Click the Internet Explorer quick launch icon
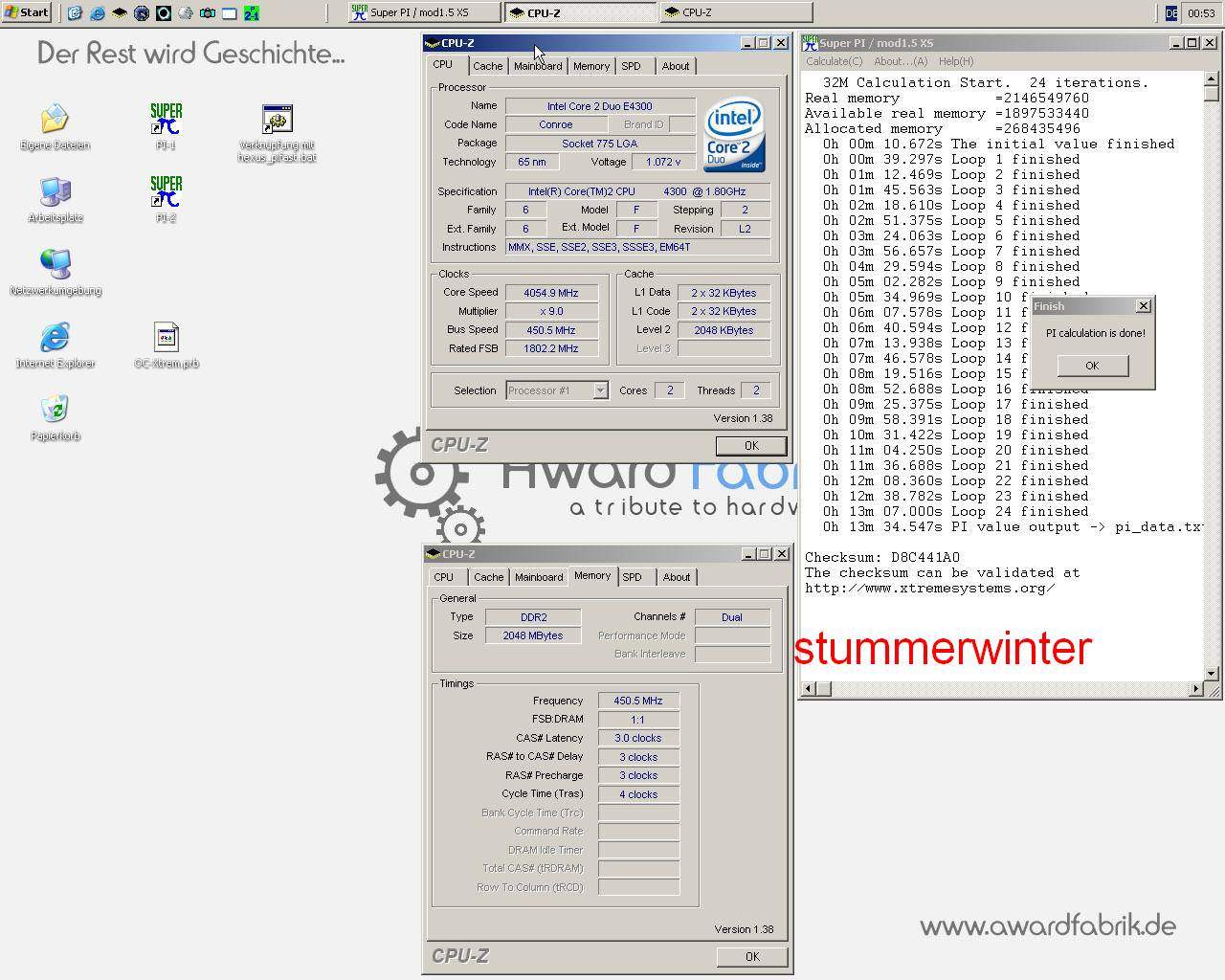 click(x=99, y=12)
